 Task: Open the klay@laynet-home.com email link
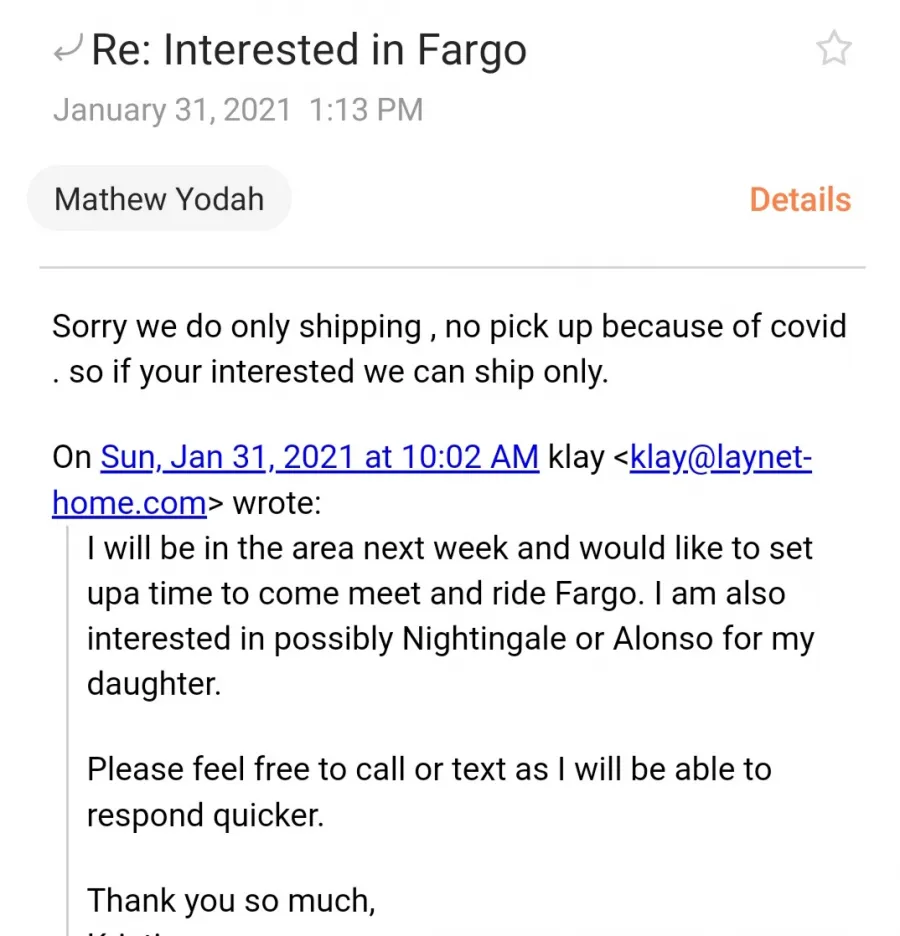(431, 479)
